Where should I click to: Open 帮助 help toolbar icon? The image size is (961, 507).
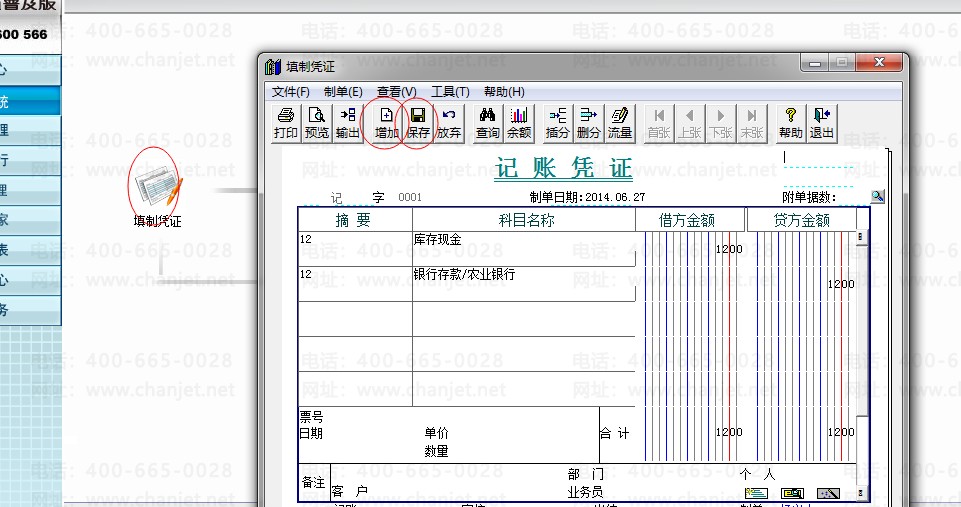791,123
